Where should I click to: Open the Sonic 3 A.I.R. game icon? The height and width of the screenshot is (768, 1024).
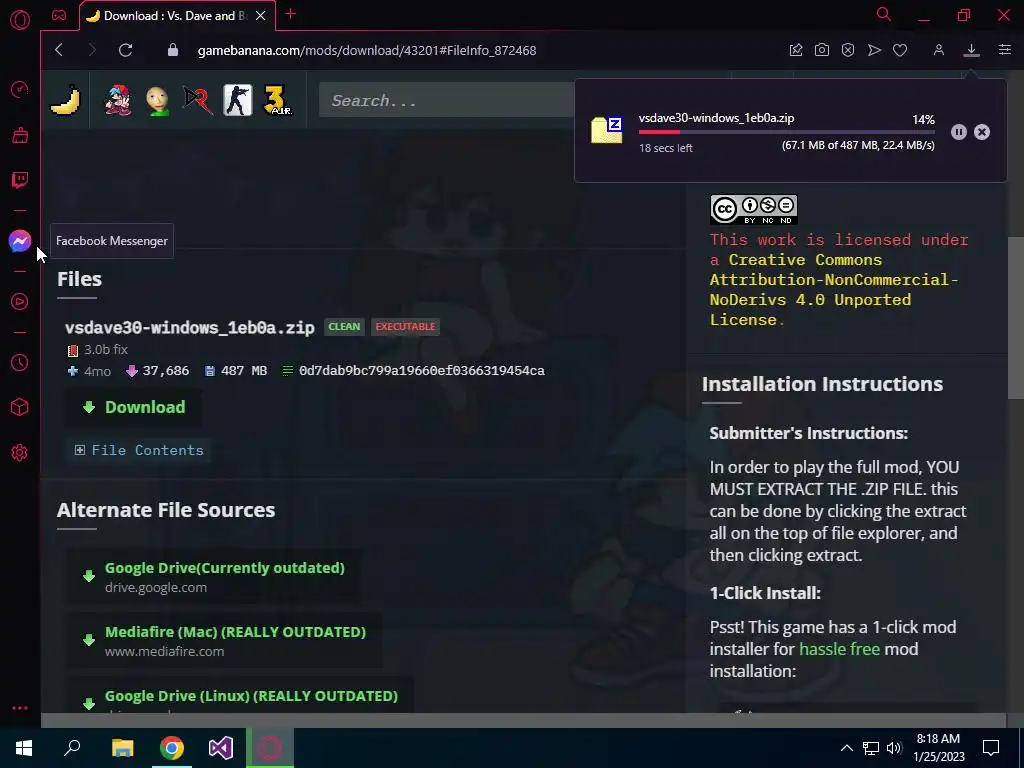pyautogui.click(x=278, y=101)
